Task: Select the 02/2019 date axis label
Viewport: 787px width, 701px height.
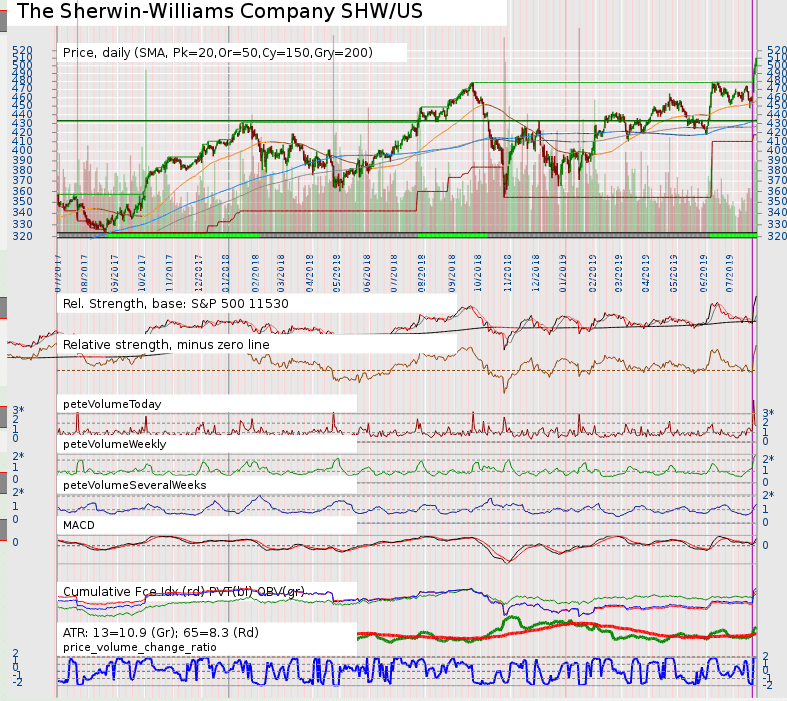Action: (593, 273)
